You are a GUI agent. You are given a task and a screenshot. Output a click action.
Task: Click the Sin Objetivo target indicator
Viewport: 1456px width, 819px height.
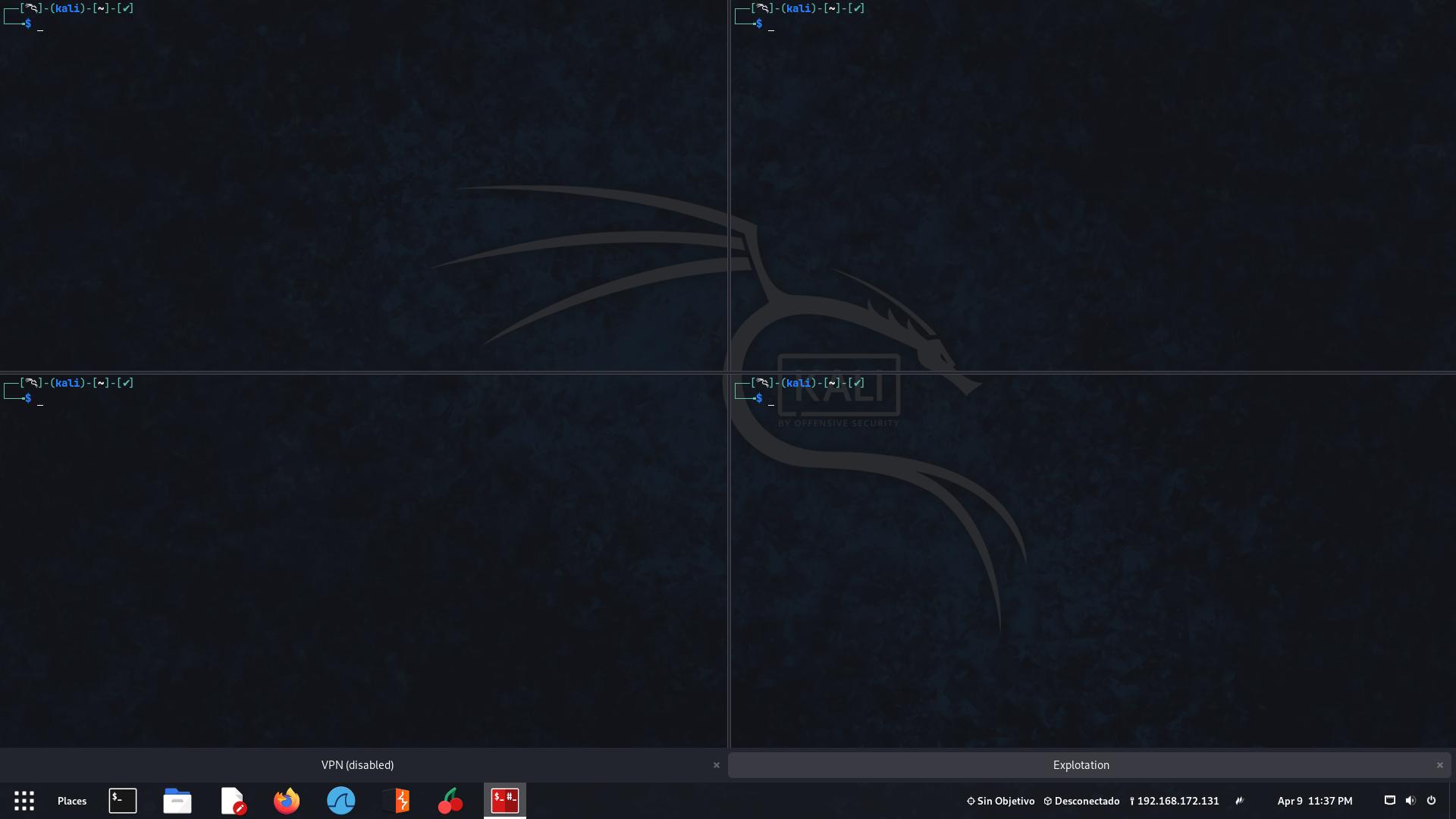[1000, 801]
